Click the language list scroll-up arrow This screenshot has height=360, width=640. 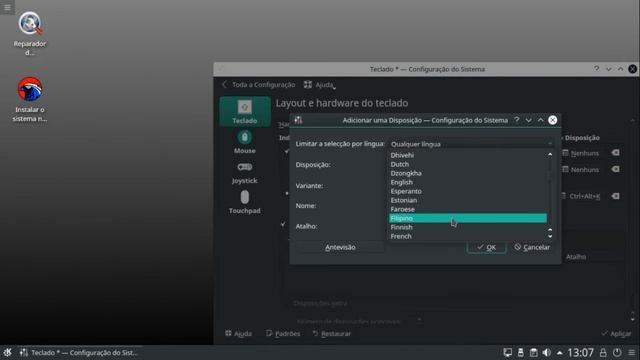pyautogui.click(x=550, y=154)
